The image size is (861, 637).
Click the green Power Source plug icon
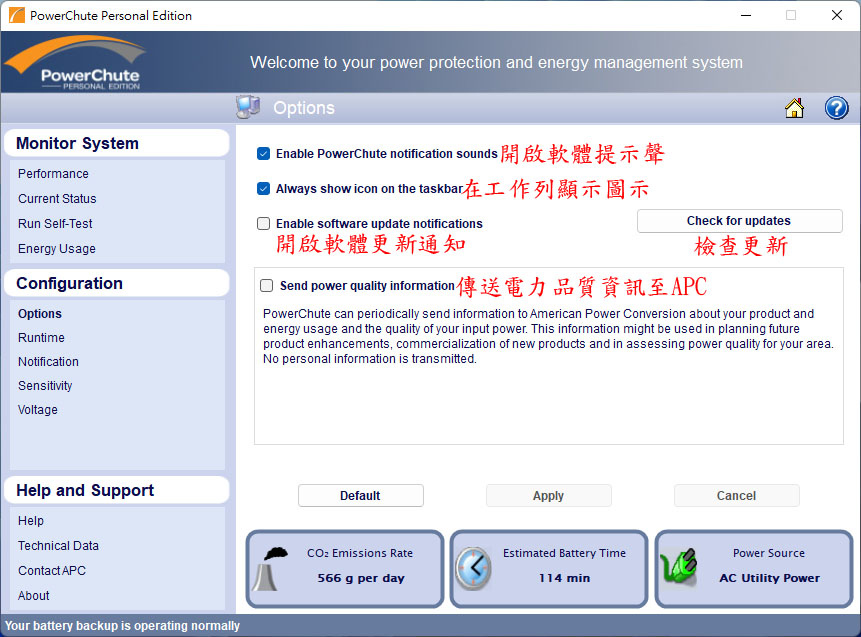679,566
